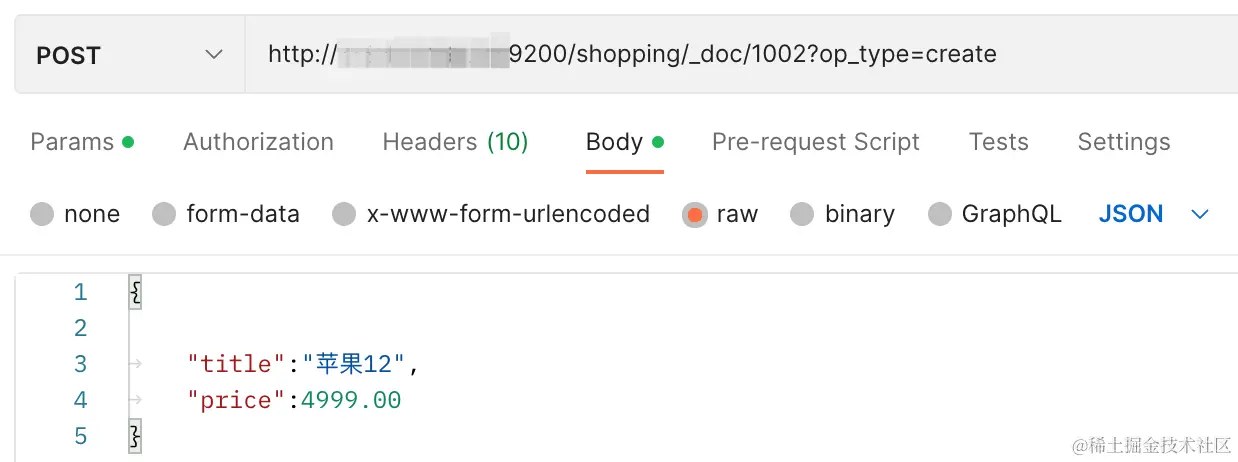
Task: Select the none body type radio
Action: click(42, 214)
